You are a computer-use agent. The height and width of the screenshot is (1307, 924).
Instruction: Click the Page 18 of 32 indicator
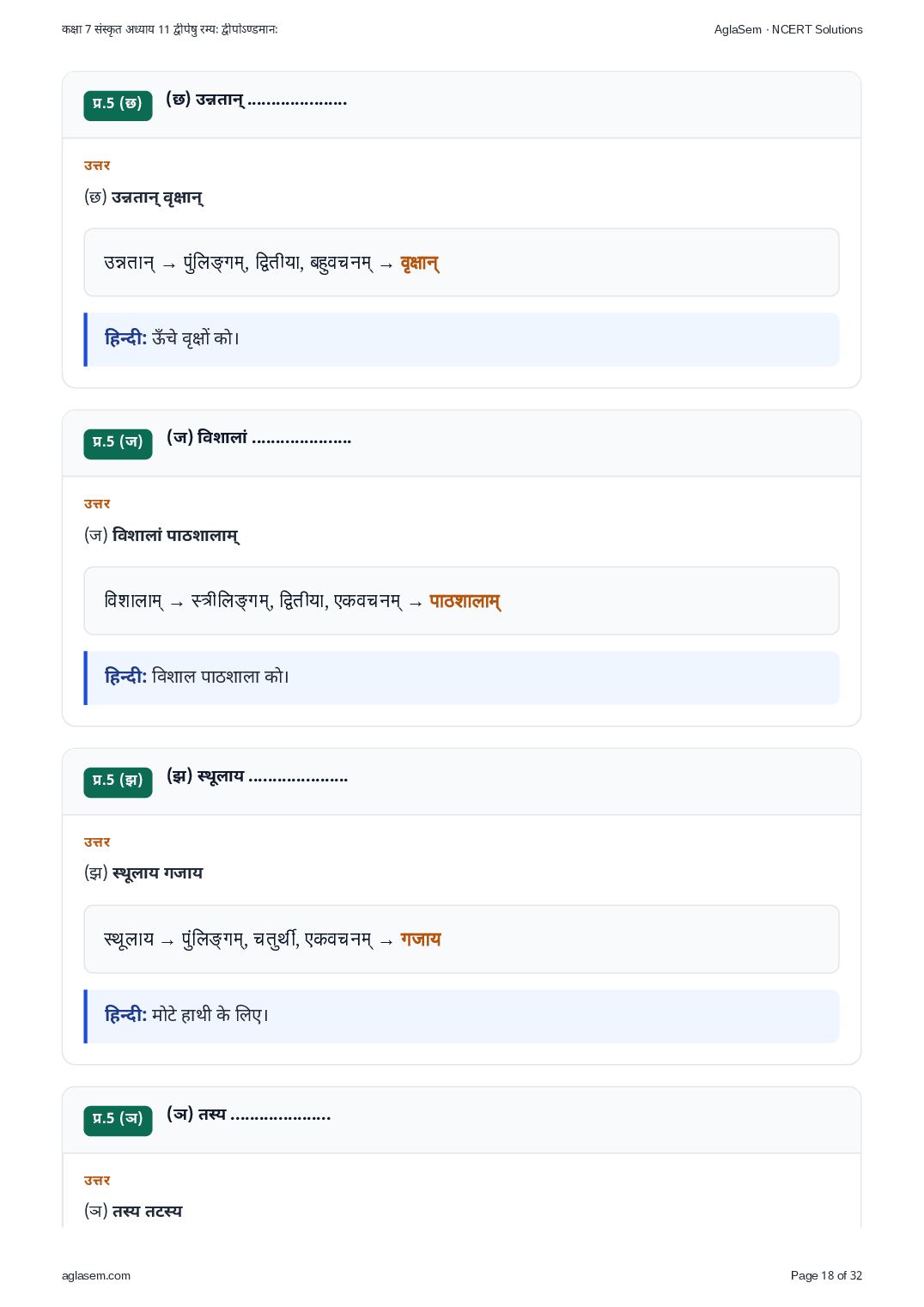coord(826,1275)
